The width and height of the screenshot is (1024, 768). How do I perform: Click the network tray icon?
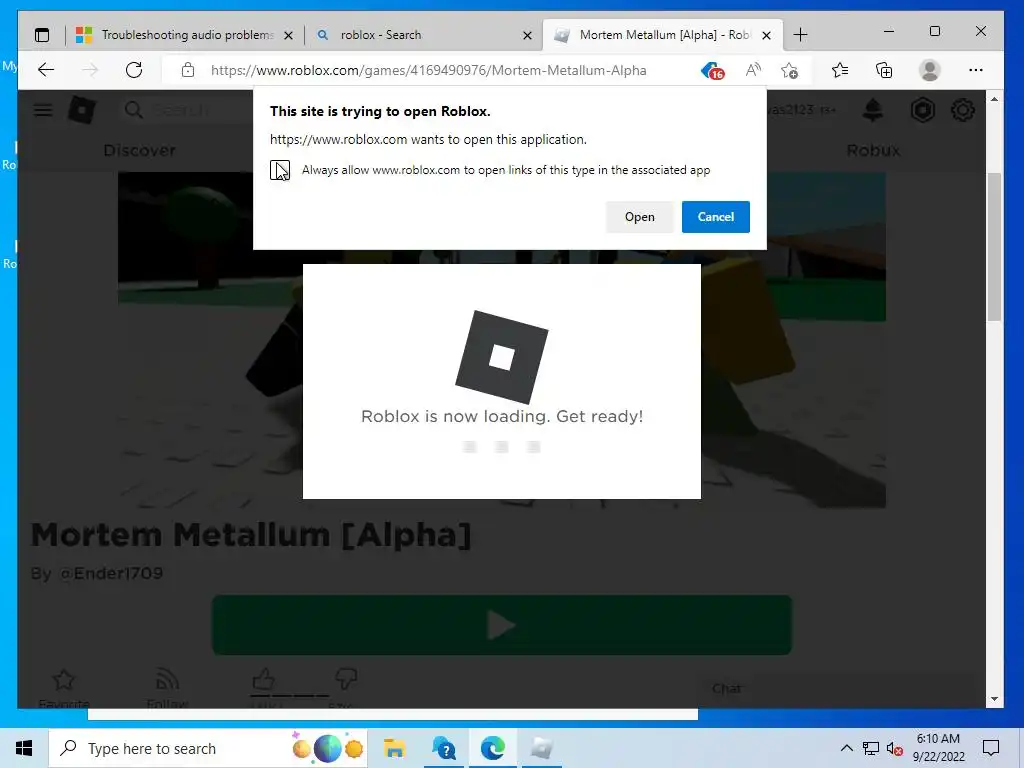871,748
